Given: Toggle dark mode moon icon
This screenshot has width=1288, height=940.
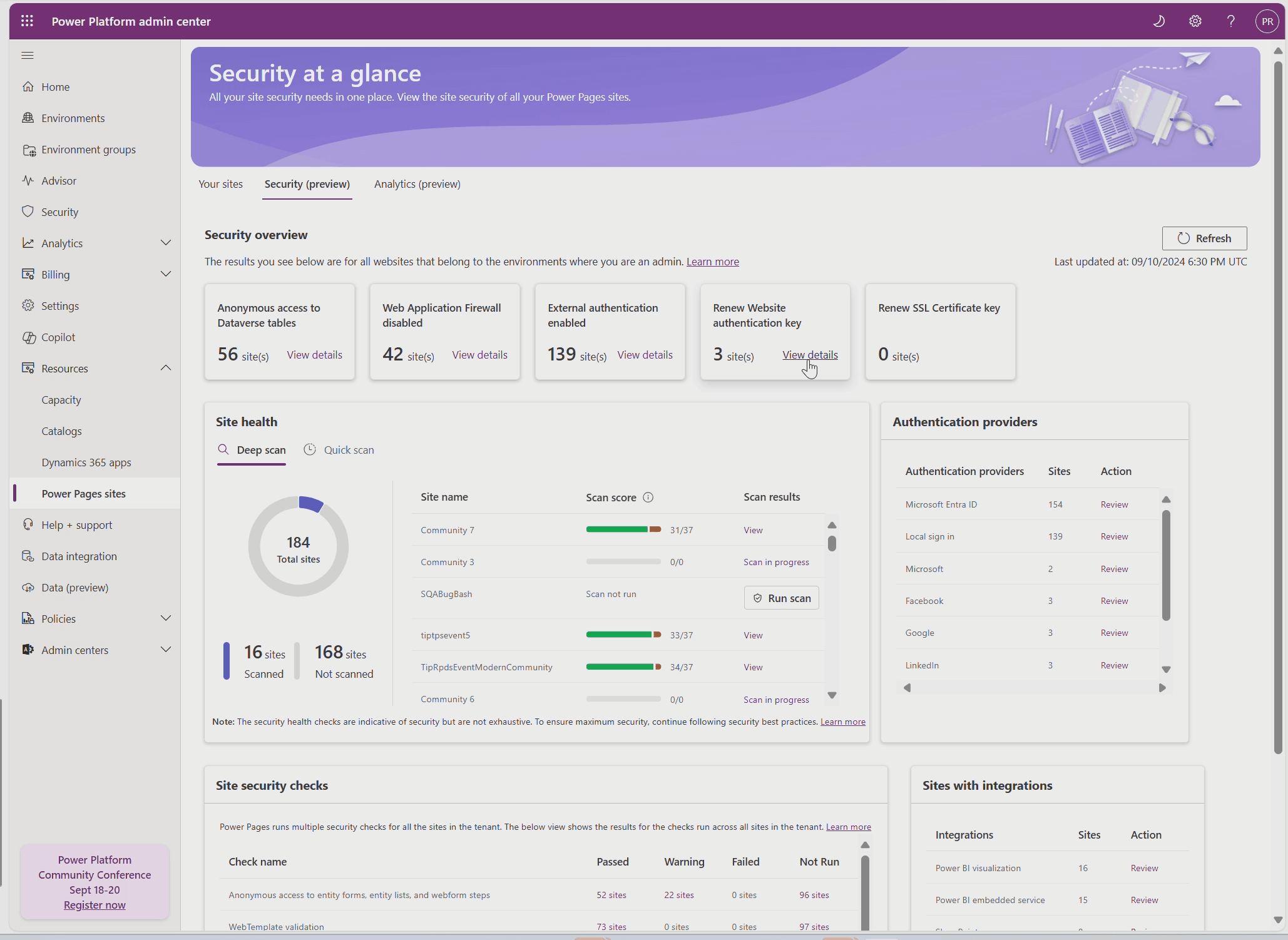Looking at the screenshot, I should [x=1158, y=21].
